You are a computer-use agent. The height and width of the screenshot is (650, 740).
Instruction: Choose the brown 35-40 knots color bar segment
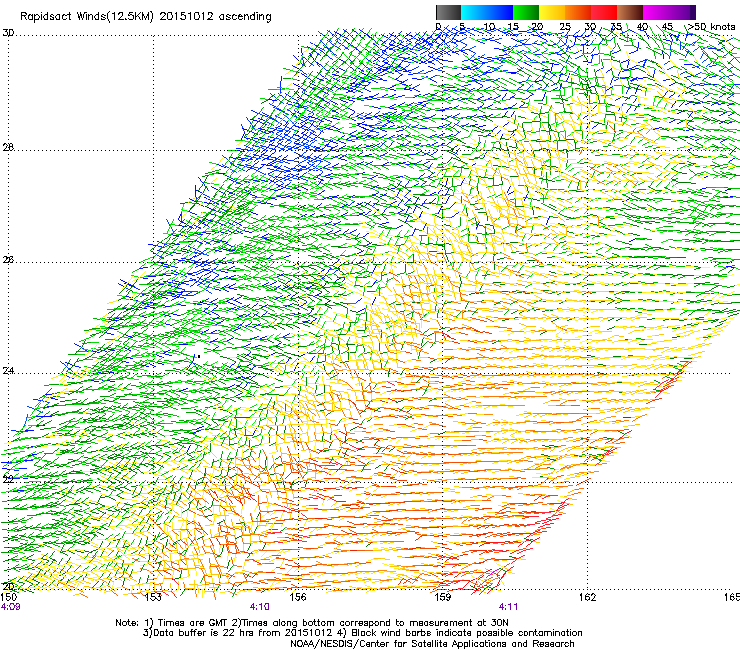[x=630, y=12]
